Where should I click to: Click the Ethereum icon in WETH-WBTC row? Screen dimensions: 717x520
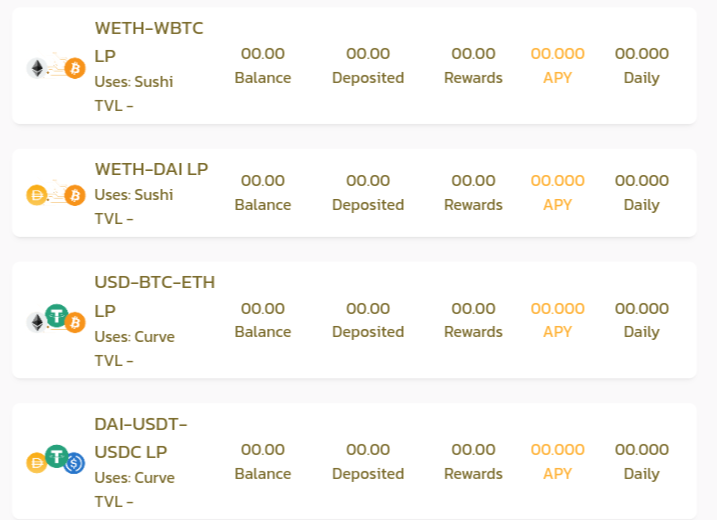tap(37, 69)
